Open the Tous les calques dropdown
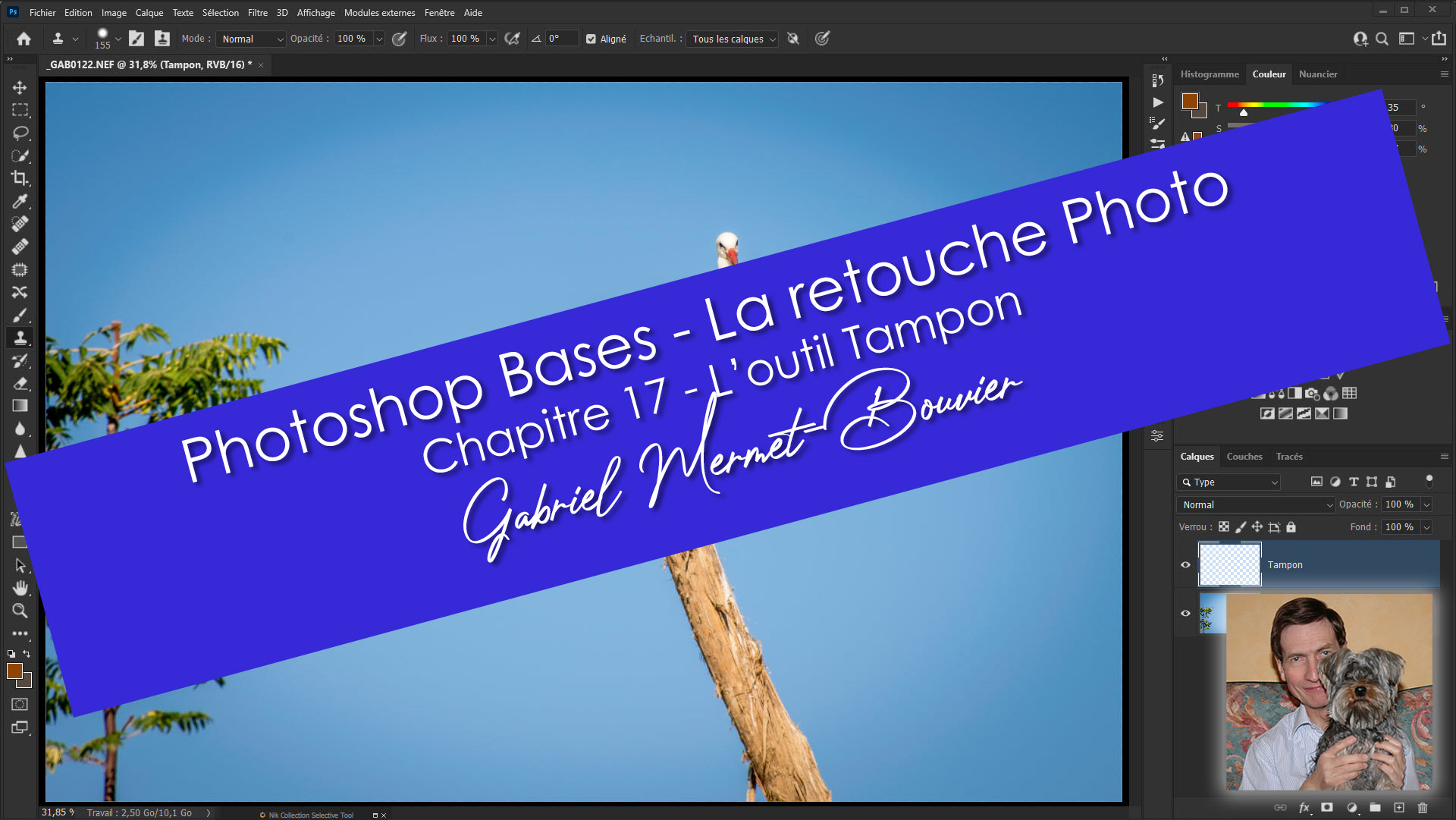Viewport: 1456px width, 820px height. pos(733,39)
